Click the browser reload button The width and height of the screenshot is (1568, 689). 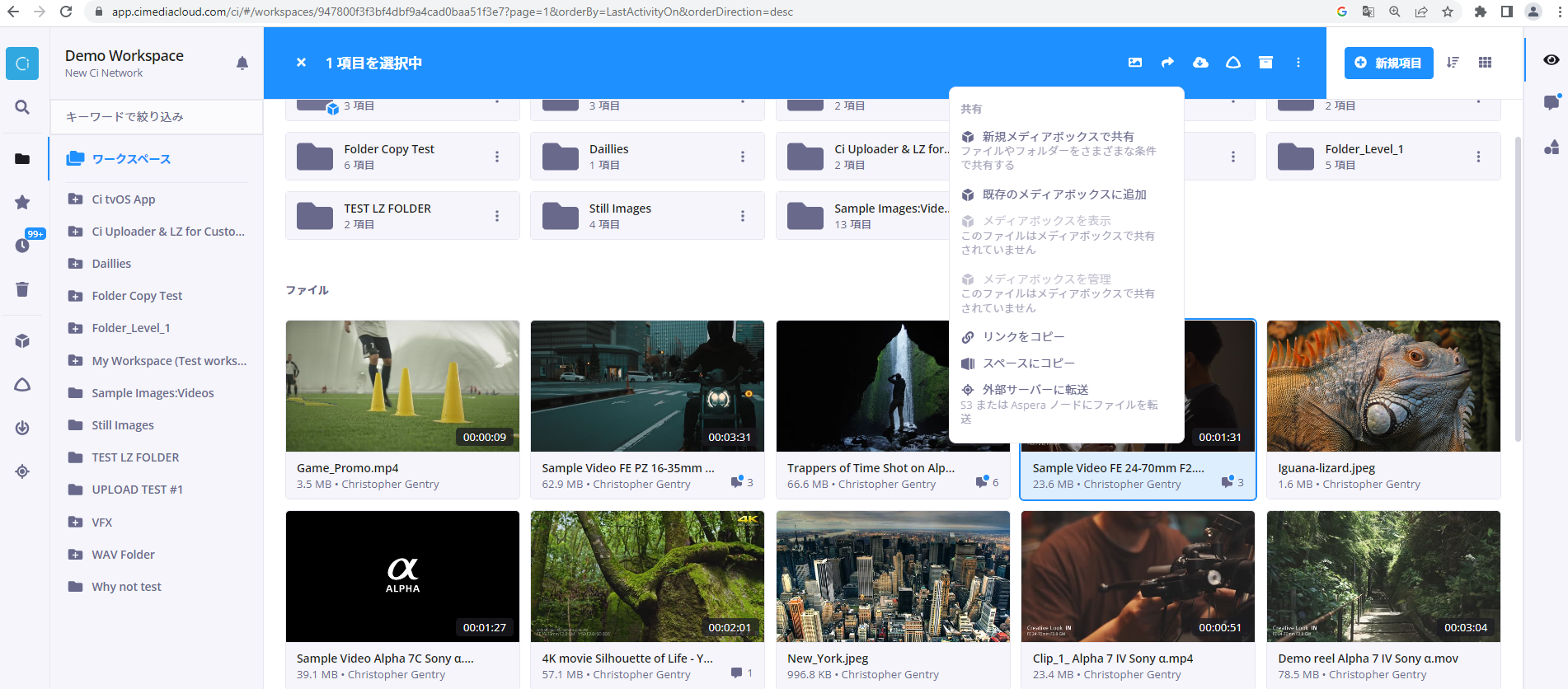click(x=66, y=12)
